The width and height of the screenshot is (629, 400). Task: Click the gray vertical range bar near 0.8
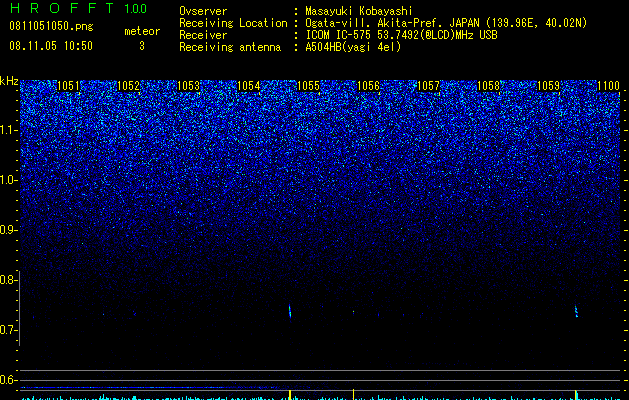tap(19, 308)
